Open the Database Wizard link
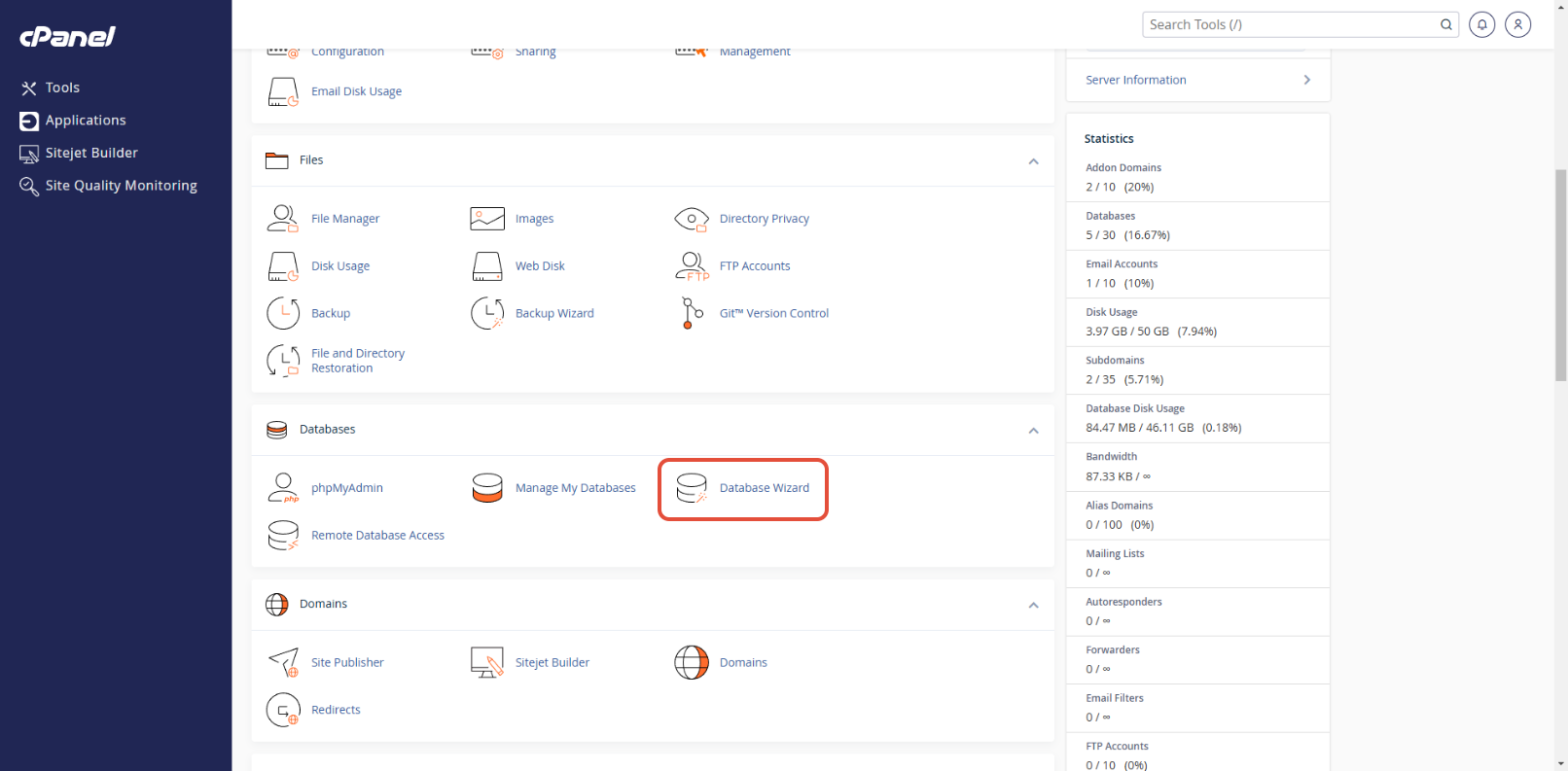Image resolution: width=1568 pixels, height=771 pixels. tap(765, 488)
